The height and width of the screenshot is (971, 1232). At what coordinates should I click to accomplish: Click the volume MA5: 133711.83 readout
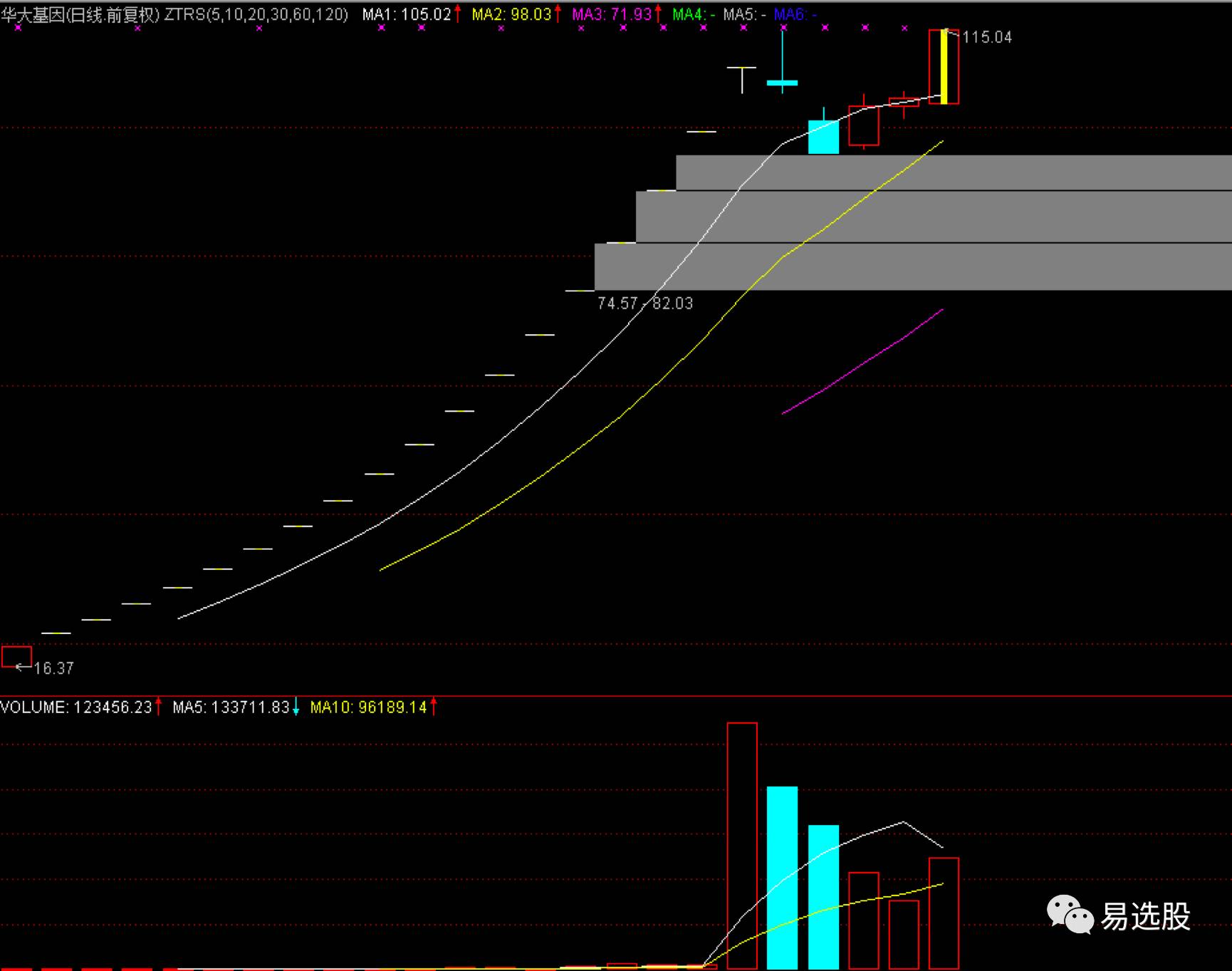click(231, 707)
